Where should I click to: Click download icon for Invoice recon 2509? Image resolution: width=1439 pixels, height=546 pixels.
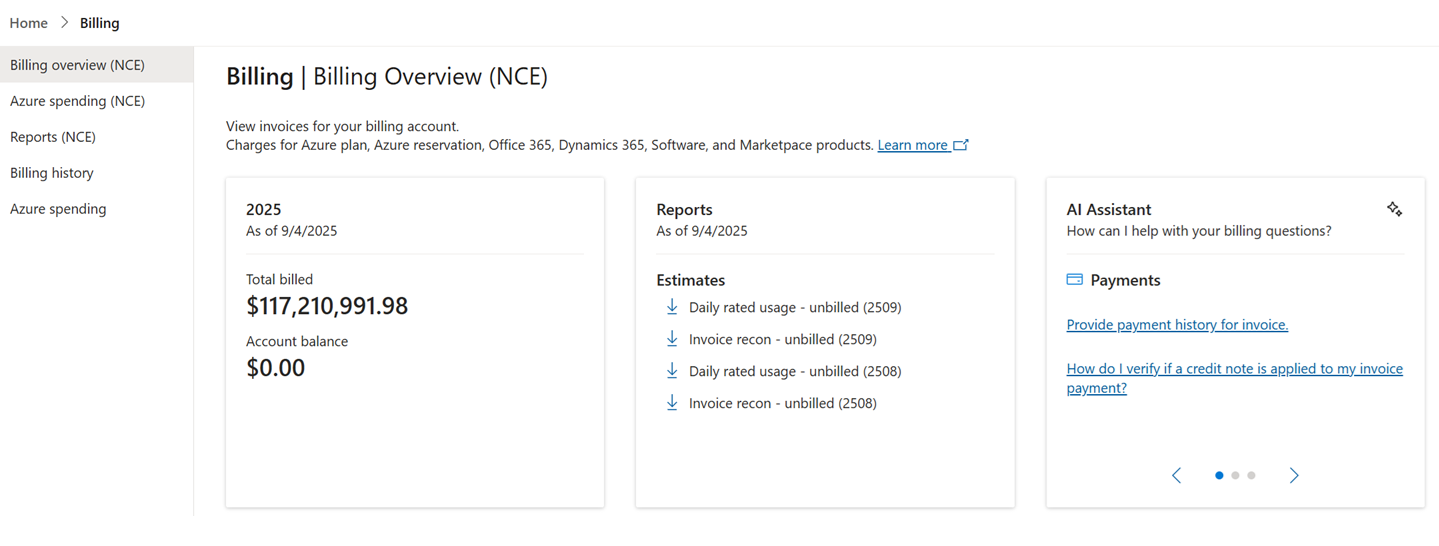tap(672, 339)
